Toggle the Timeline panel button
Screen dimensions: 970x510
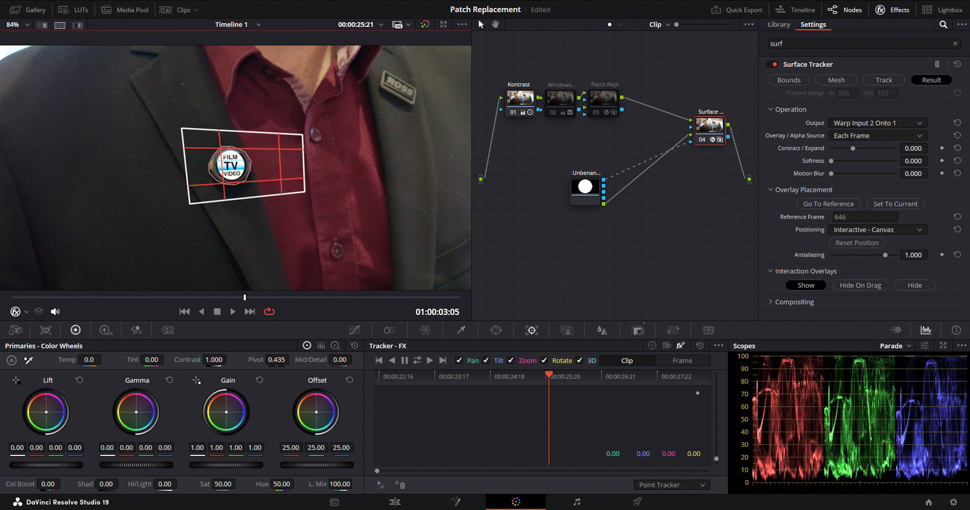pos(795,10)
